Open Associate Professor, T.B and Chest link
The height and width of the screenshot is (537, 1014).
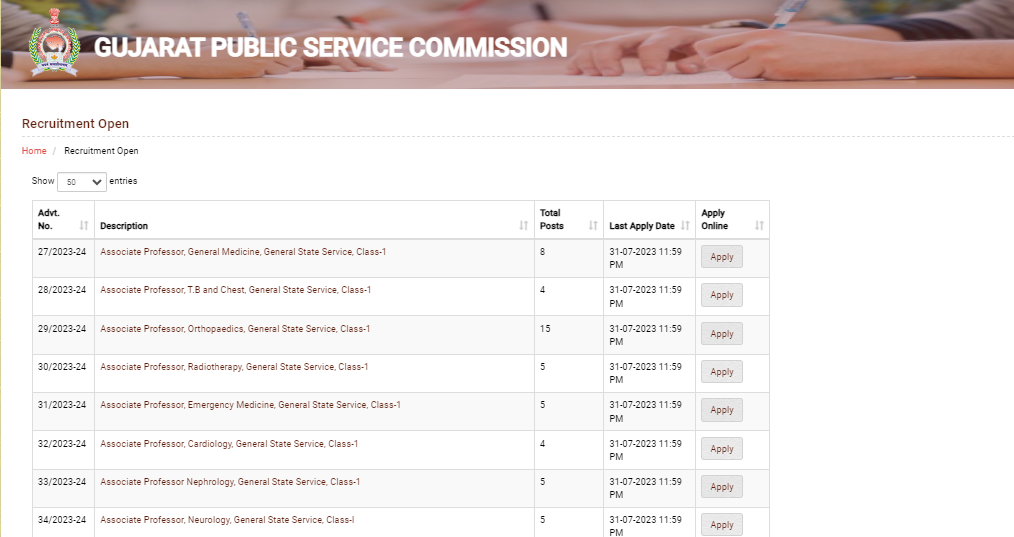(x=235, y=290)
